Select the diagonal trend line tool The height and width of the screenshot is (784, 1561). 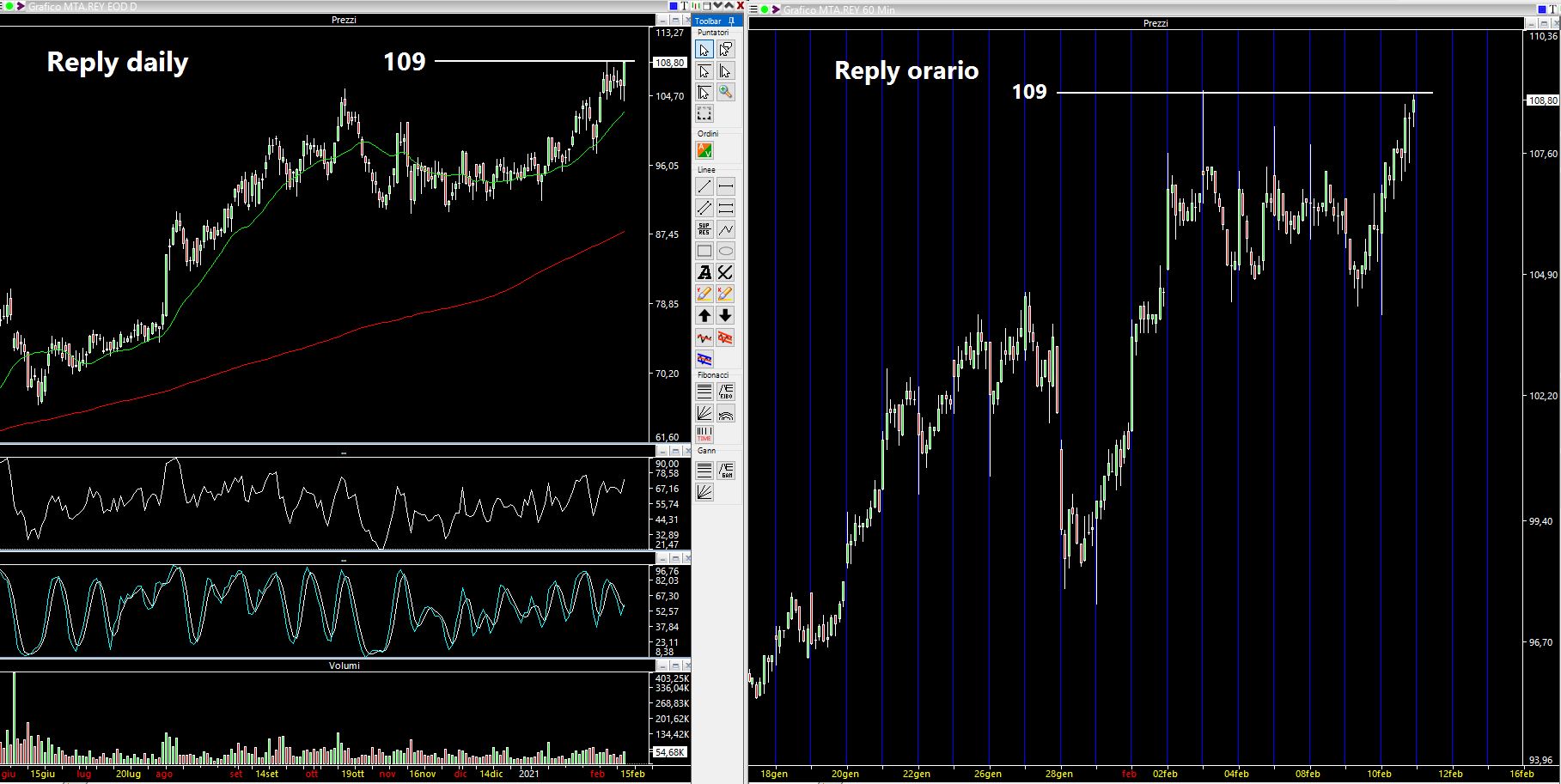[x=704, y=186]
